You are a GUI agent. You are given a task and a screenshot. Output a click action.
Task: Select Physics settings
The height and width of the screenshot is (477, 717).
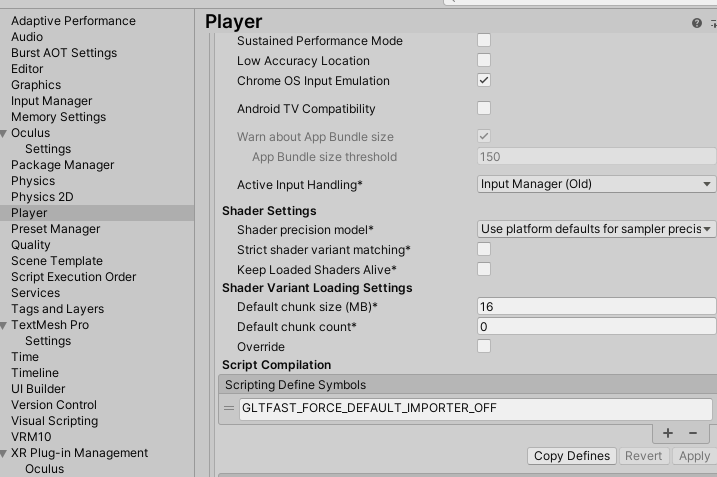click(33, 181)
